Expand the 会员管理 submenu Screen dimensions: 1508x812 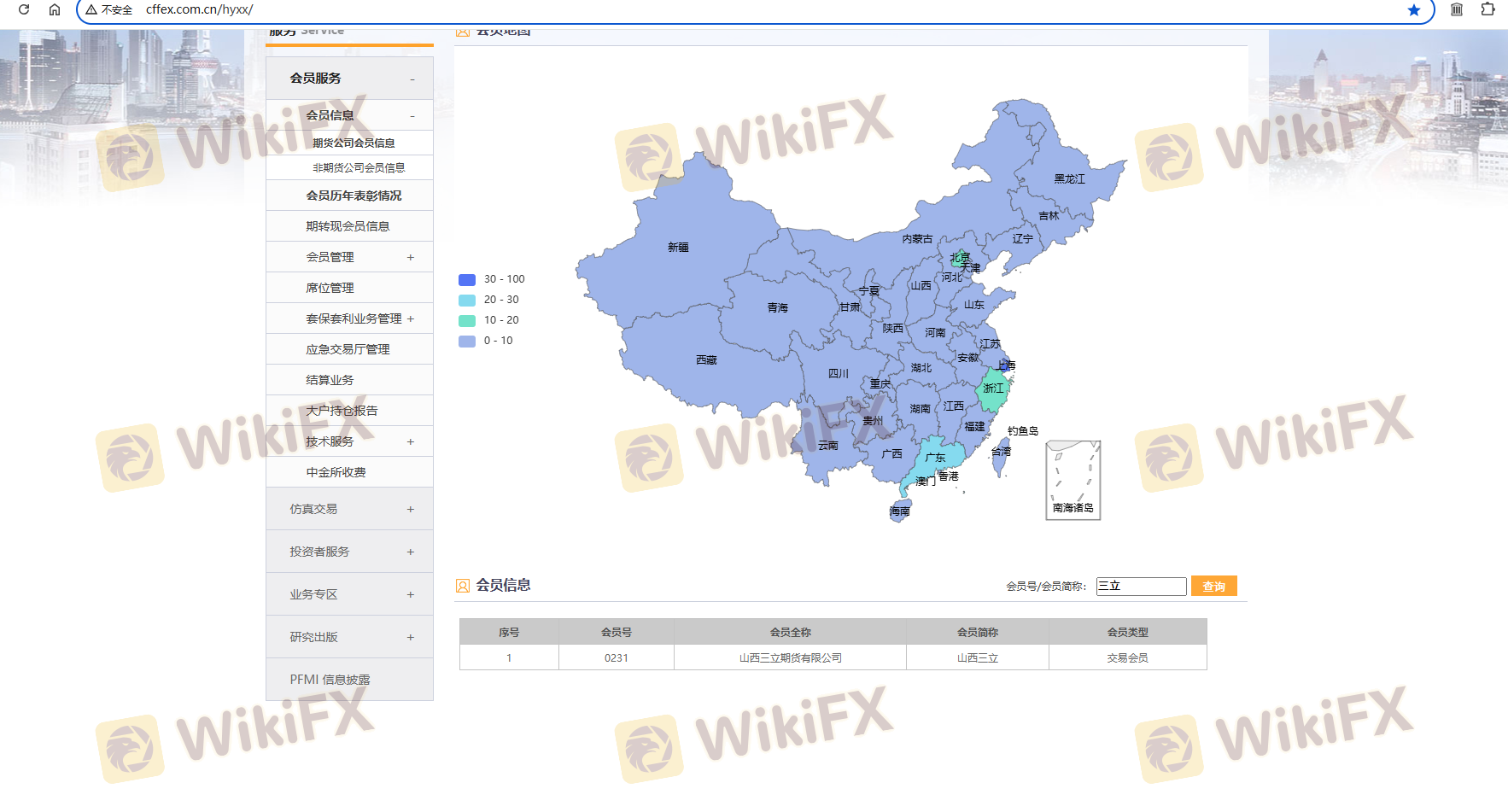410,257
